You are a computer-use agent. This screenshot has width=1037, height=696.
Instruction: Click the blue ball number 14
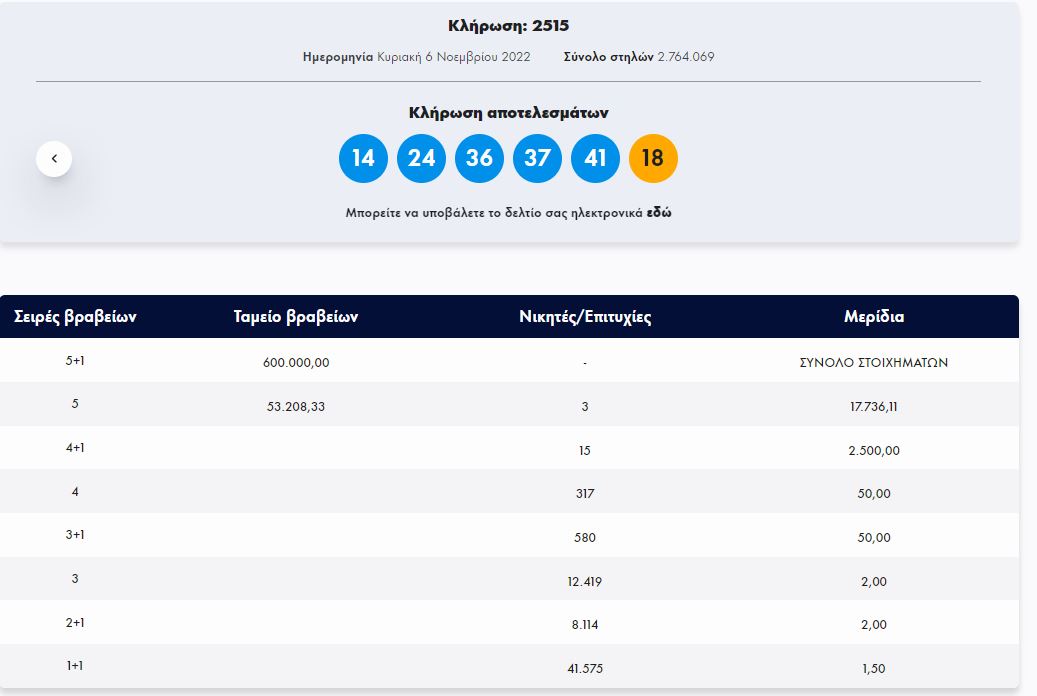tap(363, 159)
